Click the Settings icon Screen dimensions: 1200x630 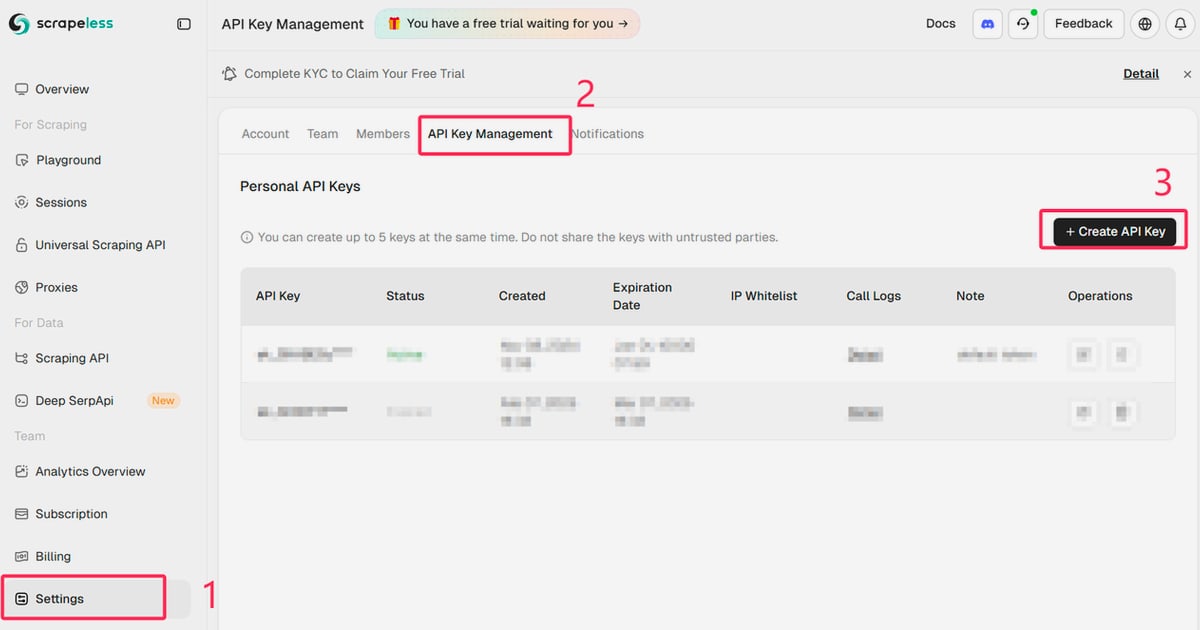tap(21, 599)
